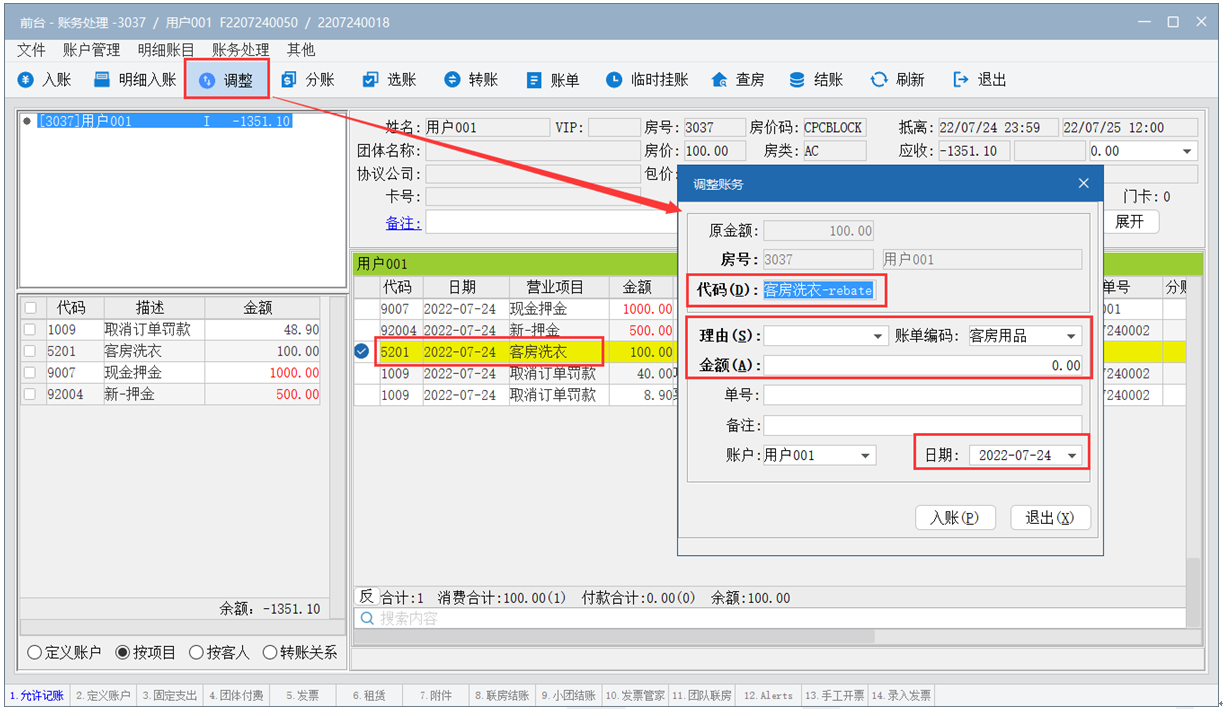Open the 账单编码 dropdown showing 客房用品
Screen dimensions: 1223x709
pyautogui.click(x=1072, y=337)
